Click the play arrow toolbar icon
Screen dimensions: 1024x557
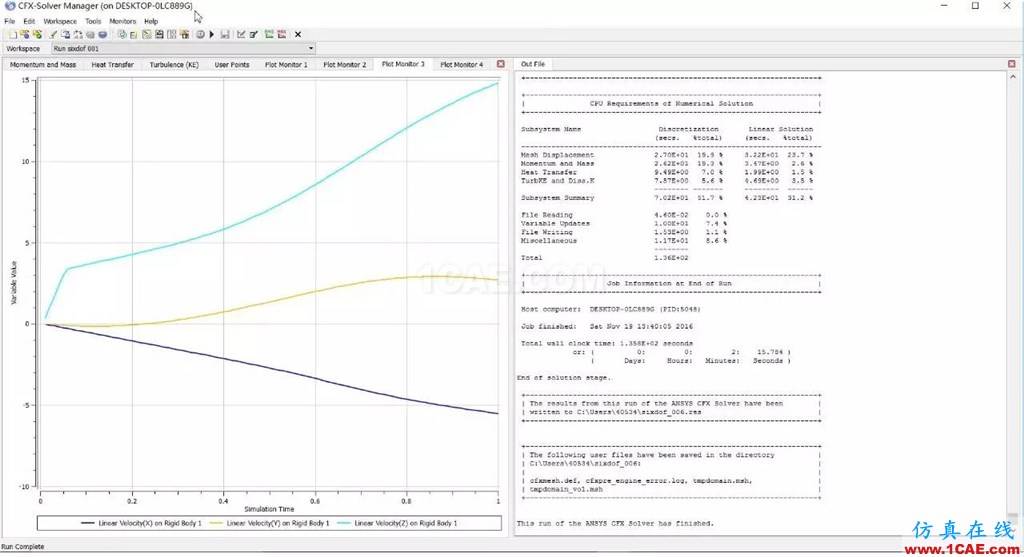tap(212, 34)
